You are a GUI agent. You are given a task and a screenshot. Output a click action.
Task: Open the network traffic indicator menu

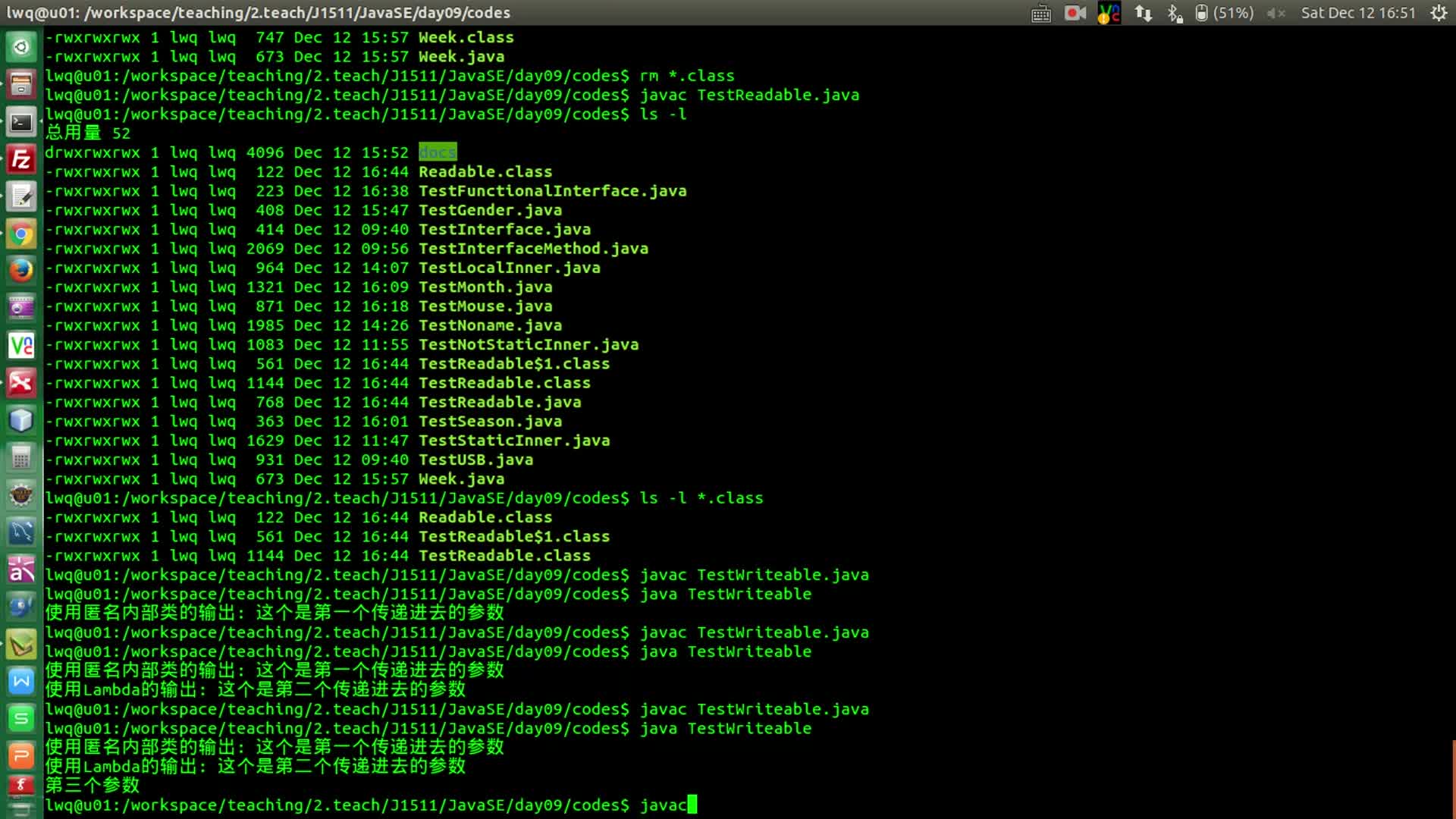(1144, 13)
